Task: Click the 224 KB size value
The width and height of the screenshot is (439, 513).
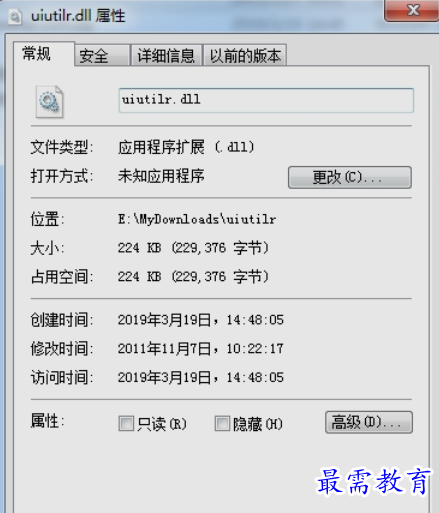Action: click(x=193, y=248)
